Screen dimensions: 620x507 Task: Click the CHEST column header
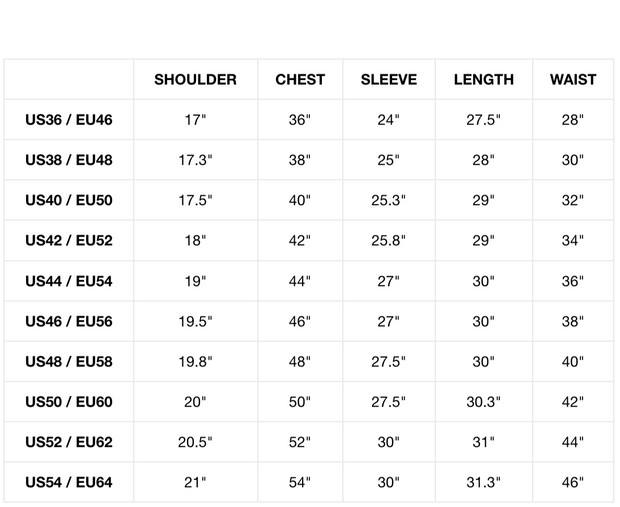[300, 80]
